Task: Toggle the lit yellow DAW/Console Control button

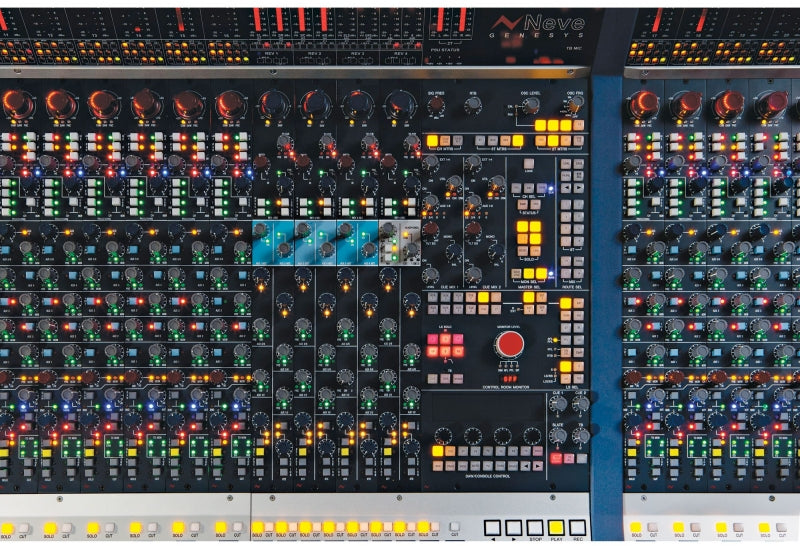Action: point(437,452)
